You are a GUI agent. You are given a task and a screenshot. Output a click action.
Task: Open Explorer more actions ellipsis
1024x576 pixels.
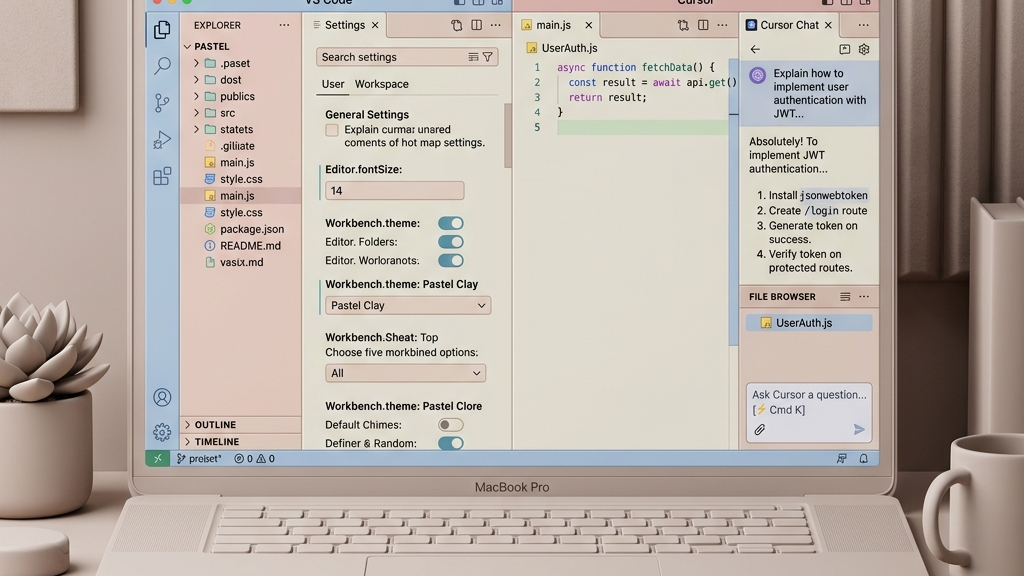(284, 25)
